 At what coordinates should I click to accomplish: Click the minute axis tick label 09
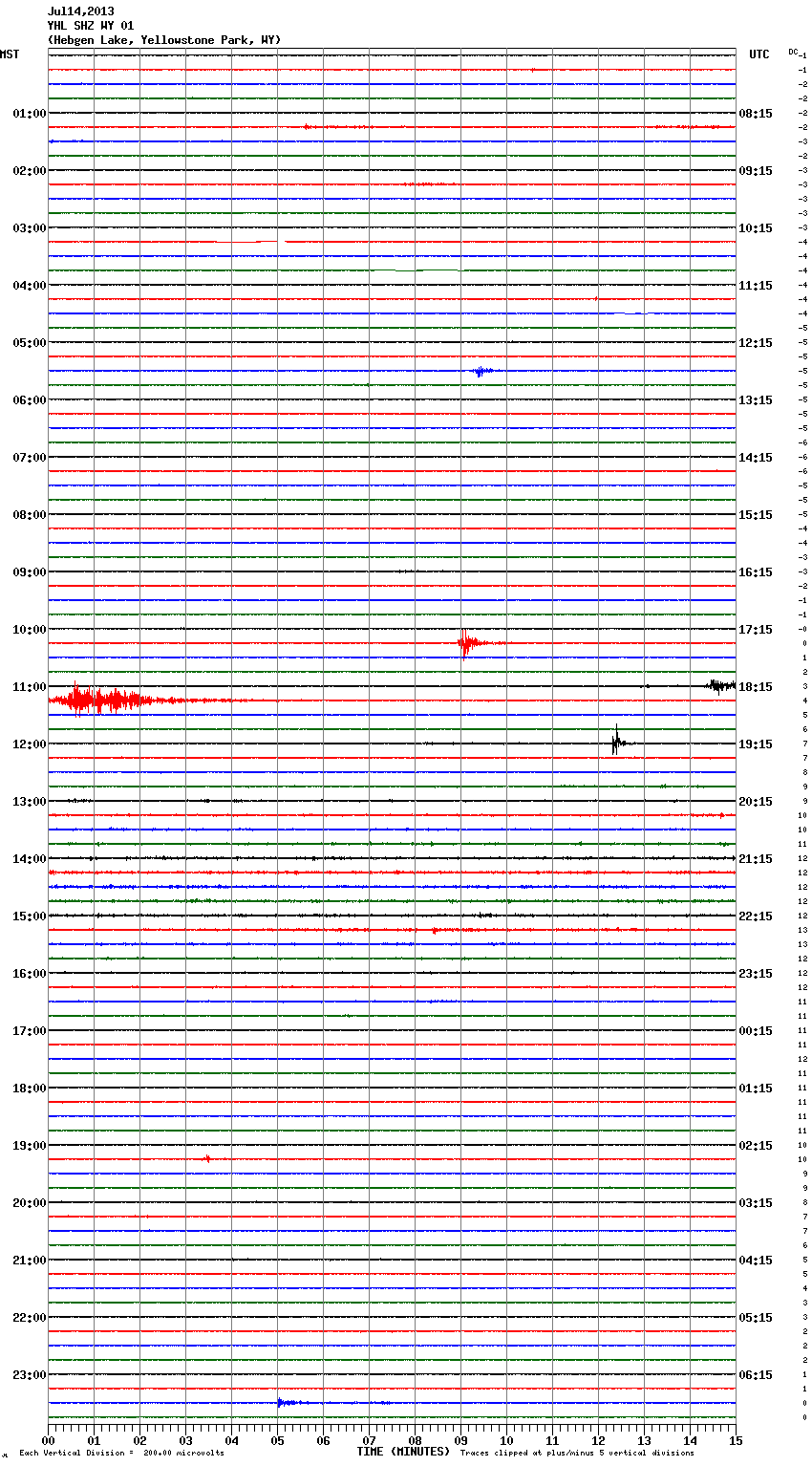coord(460,1440)
